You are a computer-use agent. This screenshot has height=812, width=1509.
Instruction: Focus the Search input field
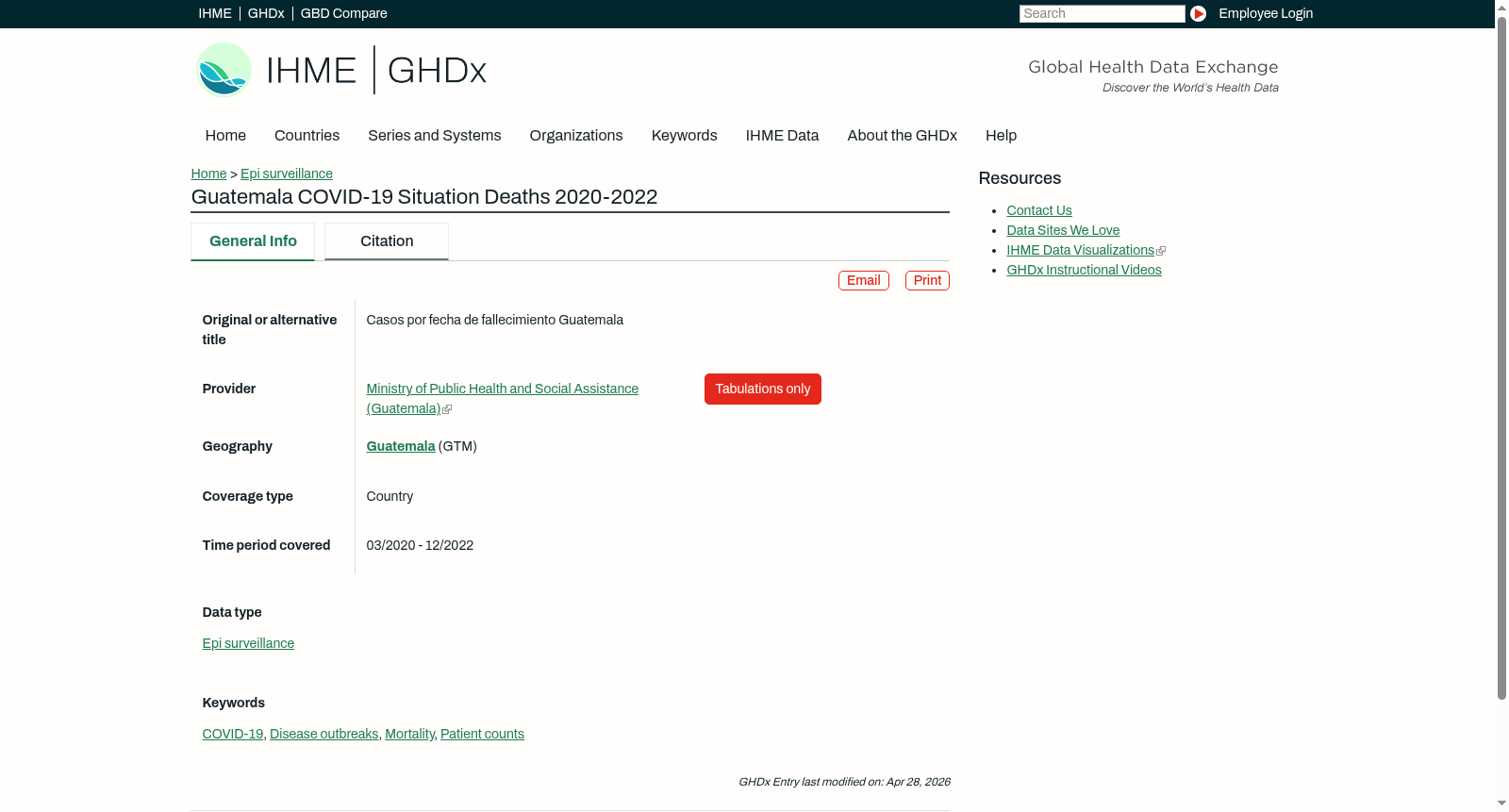(1102, 13)
